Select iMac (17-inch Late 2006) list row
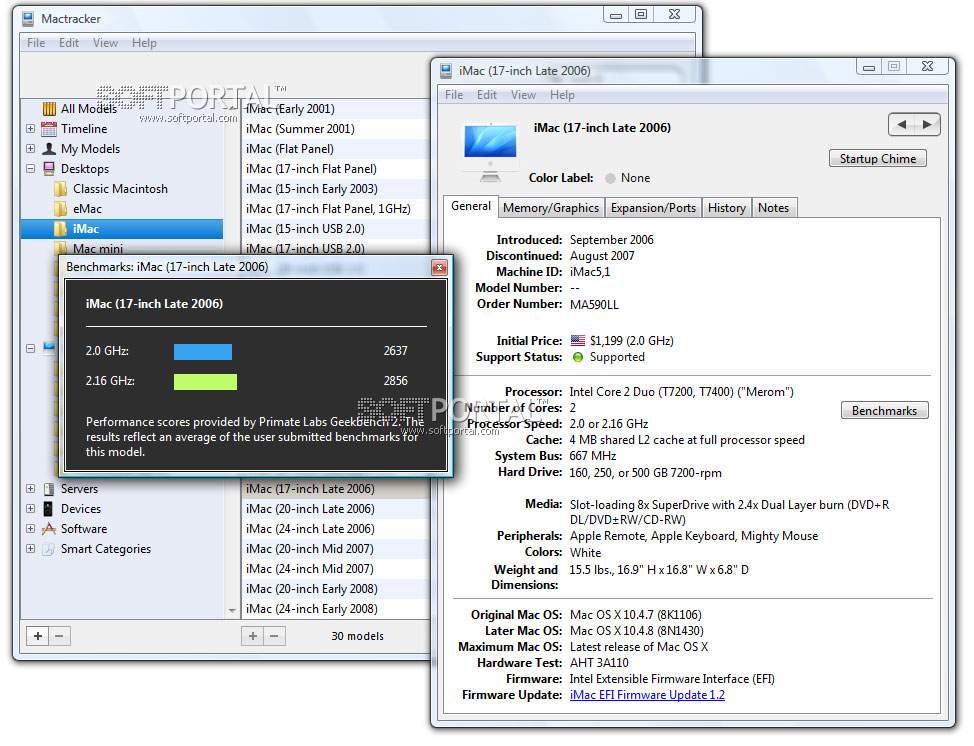Screen dimensions: 974x746 pyautogui.click(x=336, y=489)
